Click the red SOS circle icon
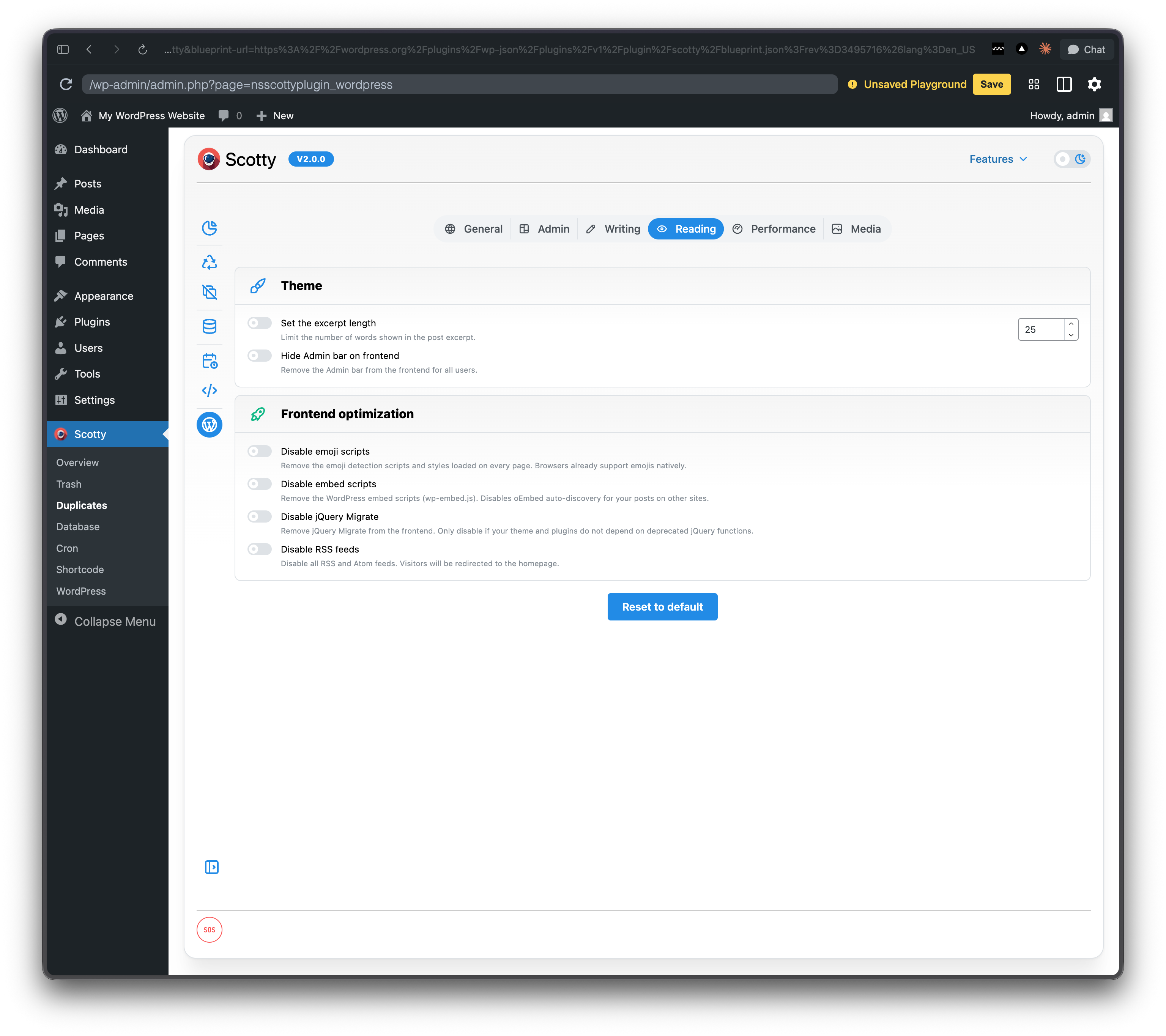This screenshot has width=1166, height=1036. (x=210, y=929)
